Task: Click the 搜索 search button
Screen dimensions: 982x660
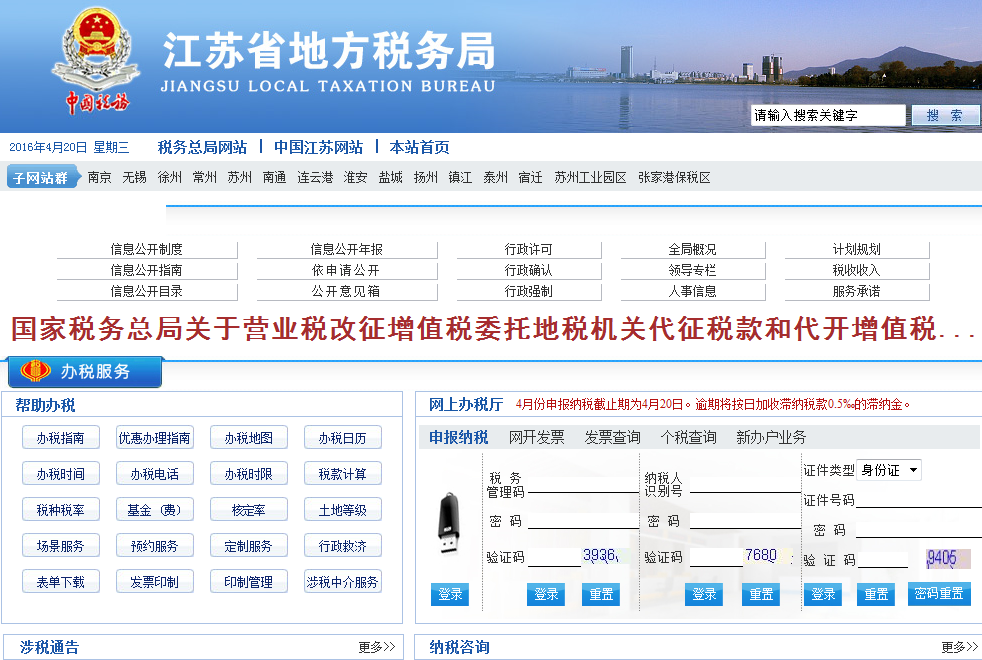Action: [x=945, y=115]
